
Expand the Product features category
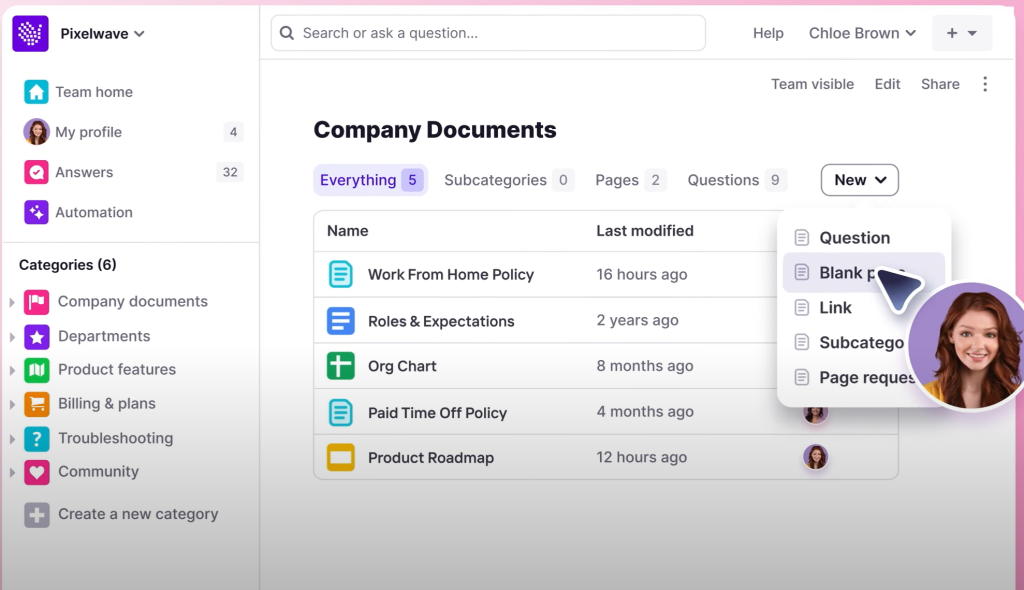pos(12,370)
